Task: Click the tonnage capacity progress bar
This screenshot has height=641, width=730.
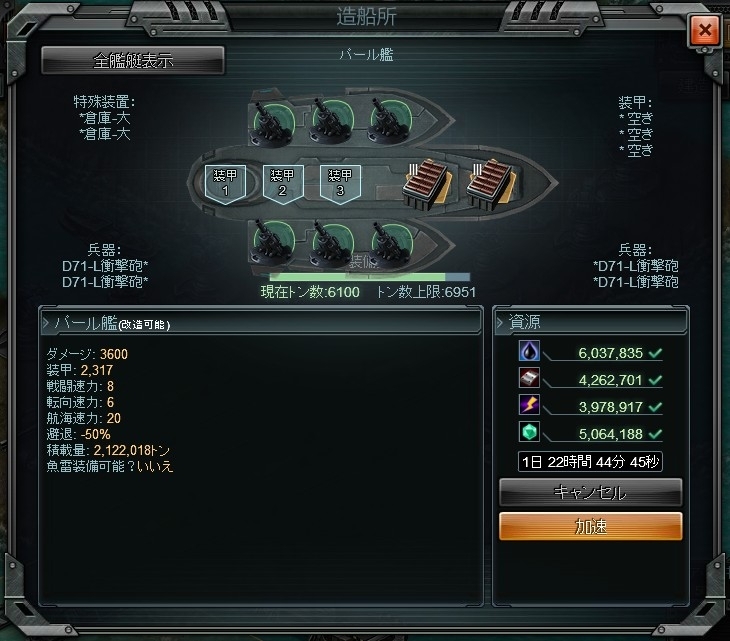Action: pyautogui.click(x=369, y=277)
